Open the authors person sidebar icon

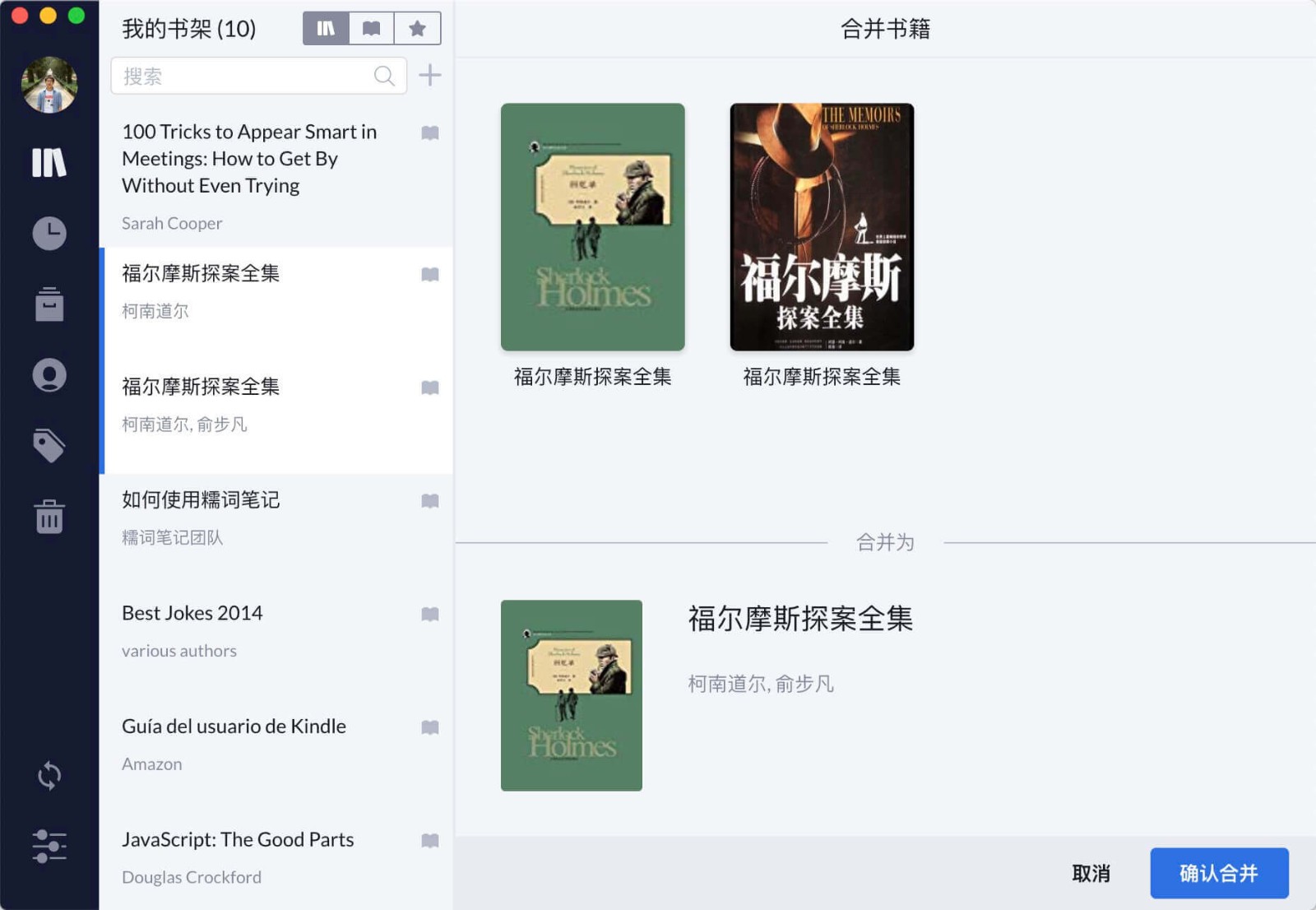(x=49, y=375)
